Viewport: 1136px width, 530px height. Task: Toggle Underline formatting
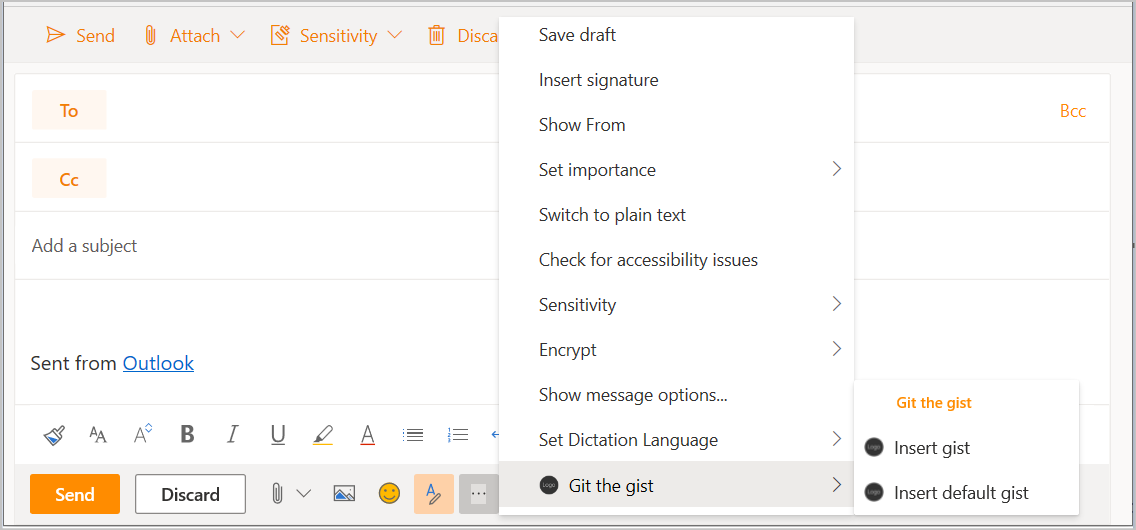277,434
